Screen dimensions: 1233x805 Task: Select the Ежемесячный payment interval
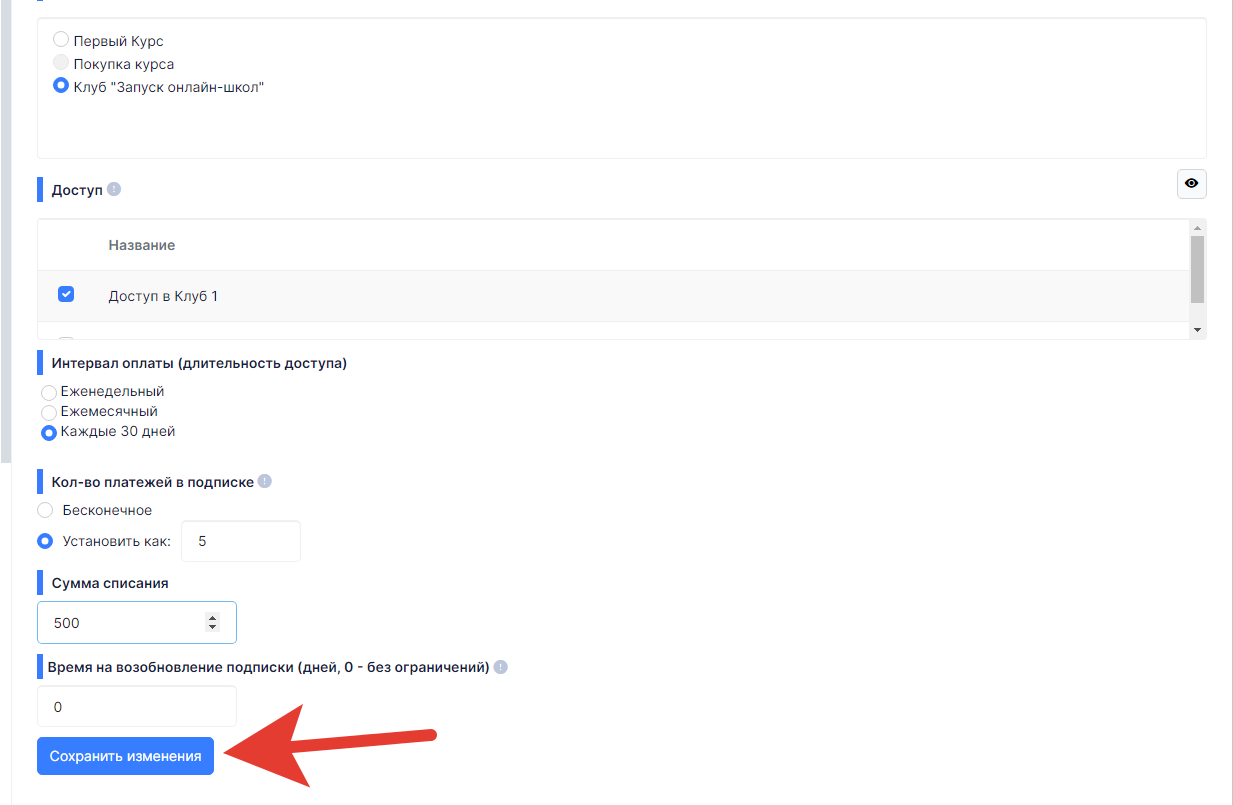click(x=48, y=413)
